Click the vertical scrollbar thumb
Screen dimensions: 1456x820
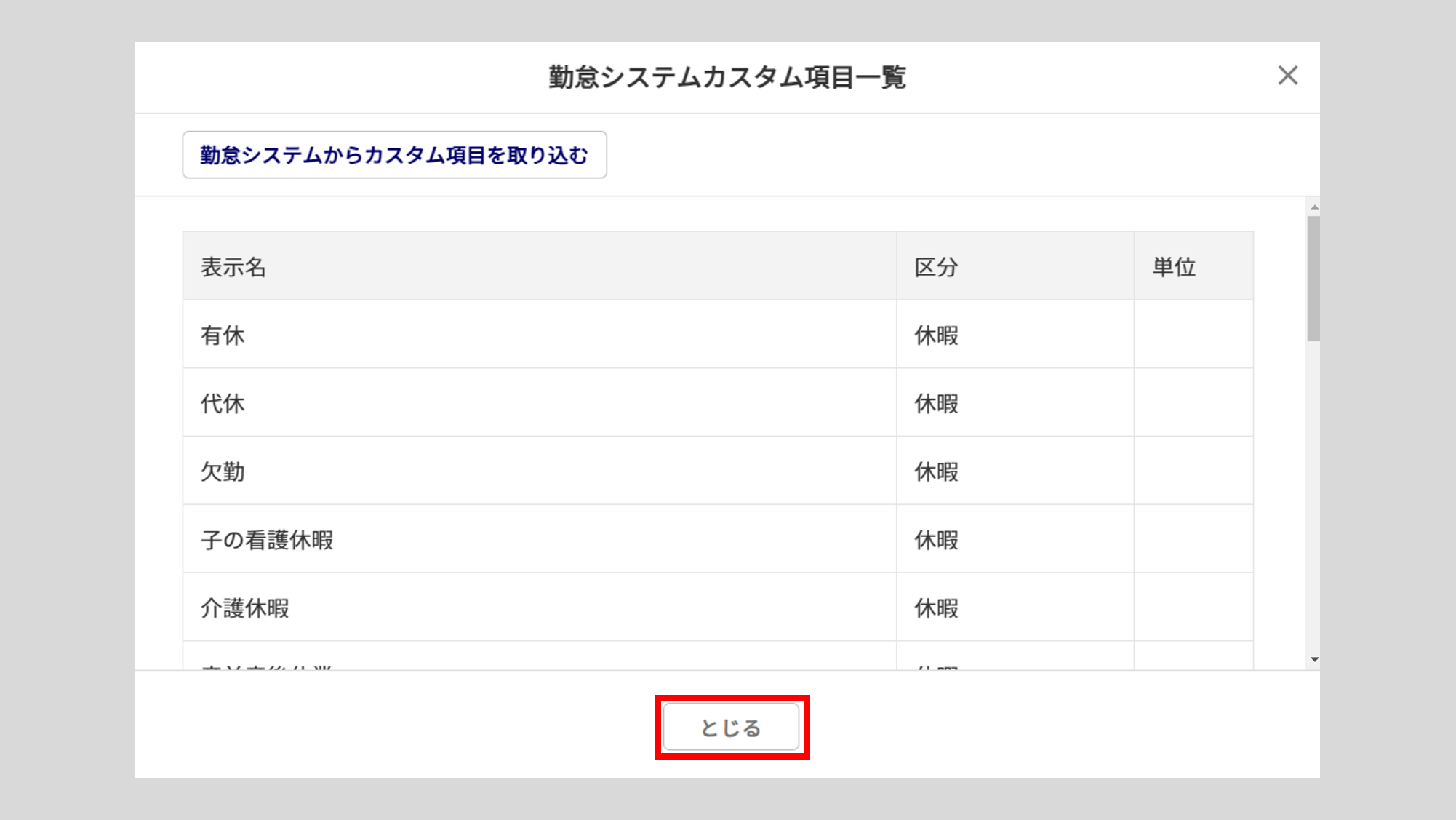pos(1313,279)
